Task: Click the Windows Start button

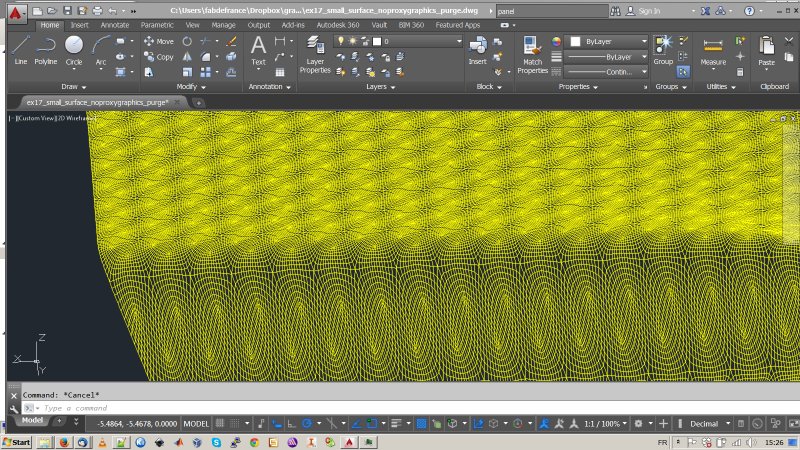Action: [x=17, y=441]
